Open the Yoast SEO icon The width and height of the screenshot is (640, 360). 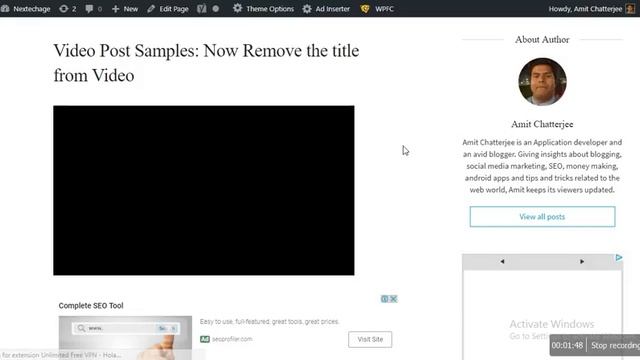202,9
